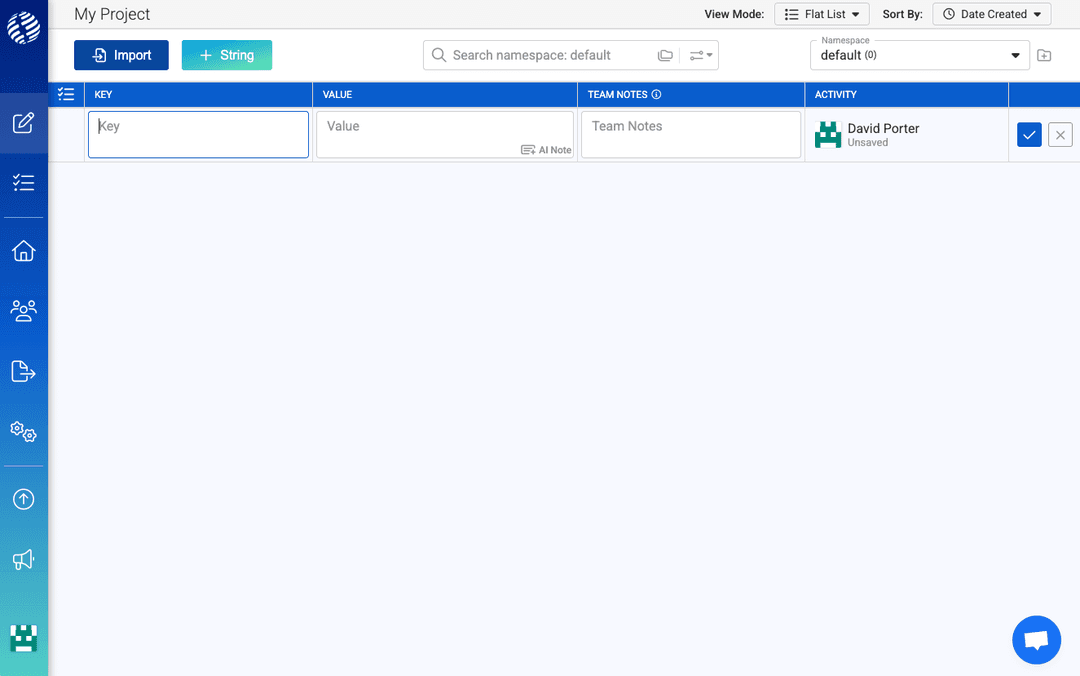Viewport: 1080px width, 676px height.
Task: Click the Import button
Action: click(121, 55)
